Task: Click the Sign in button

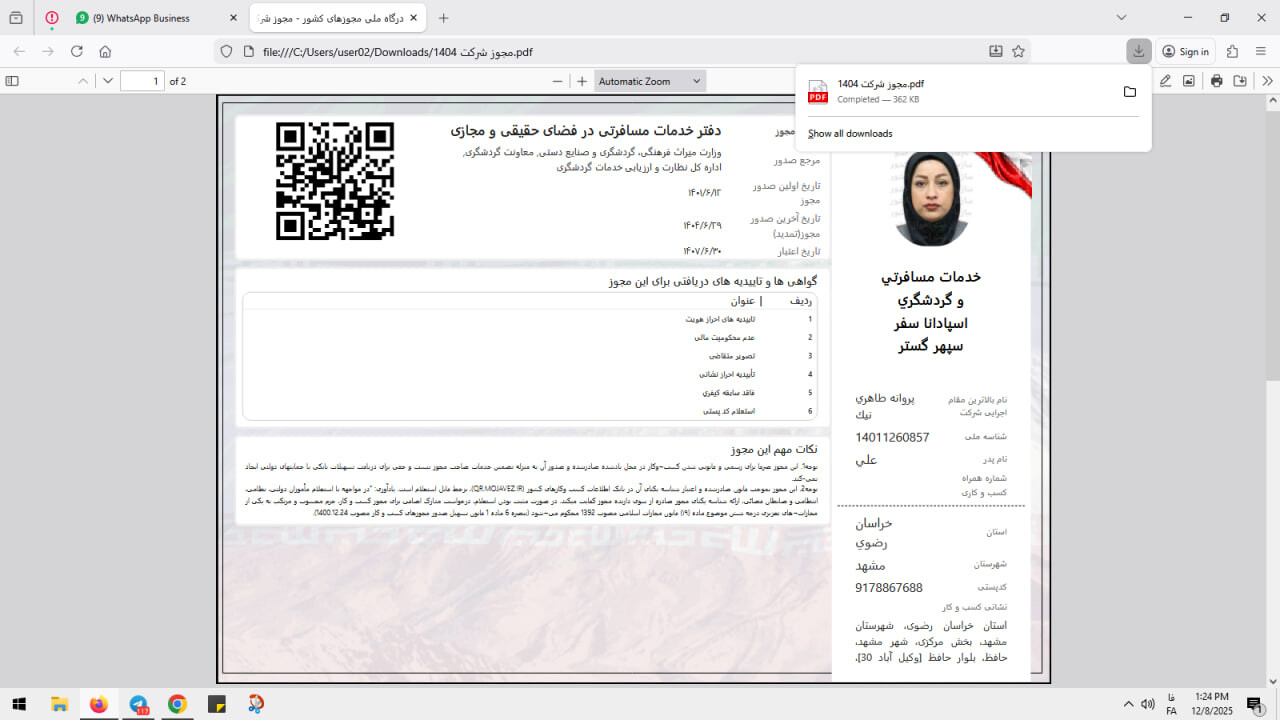Action: [x=1185, y=52]
